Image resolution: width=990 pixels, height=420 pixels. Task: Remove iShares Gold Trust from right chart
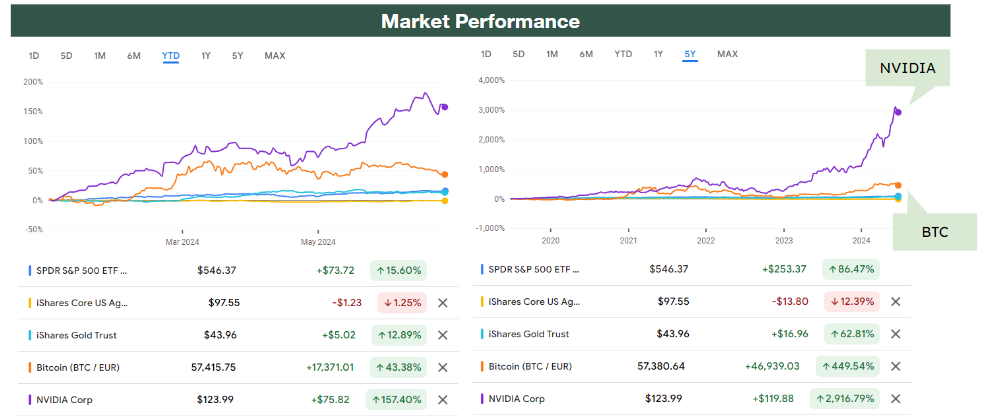[895, 334]
